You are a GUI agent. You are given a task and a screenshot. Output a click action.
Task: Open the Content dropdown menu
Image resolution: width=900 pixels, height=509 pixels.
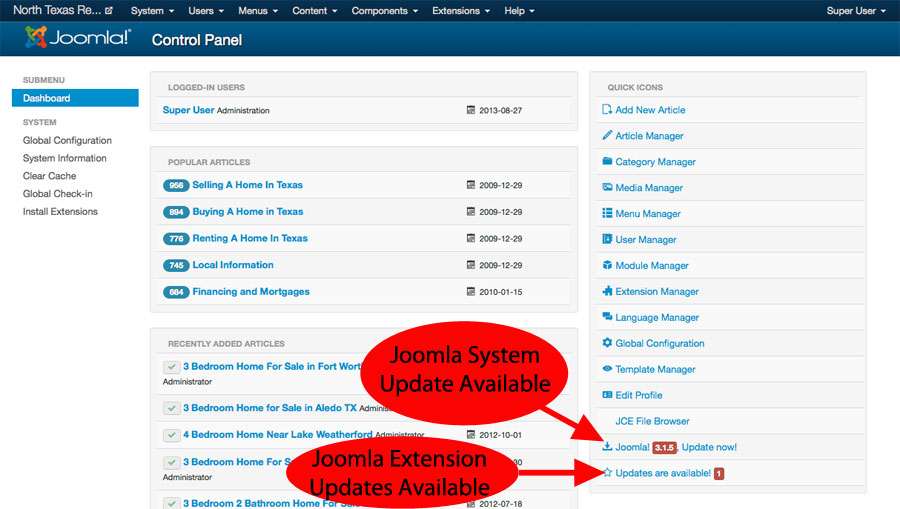[315, 10]
